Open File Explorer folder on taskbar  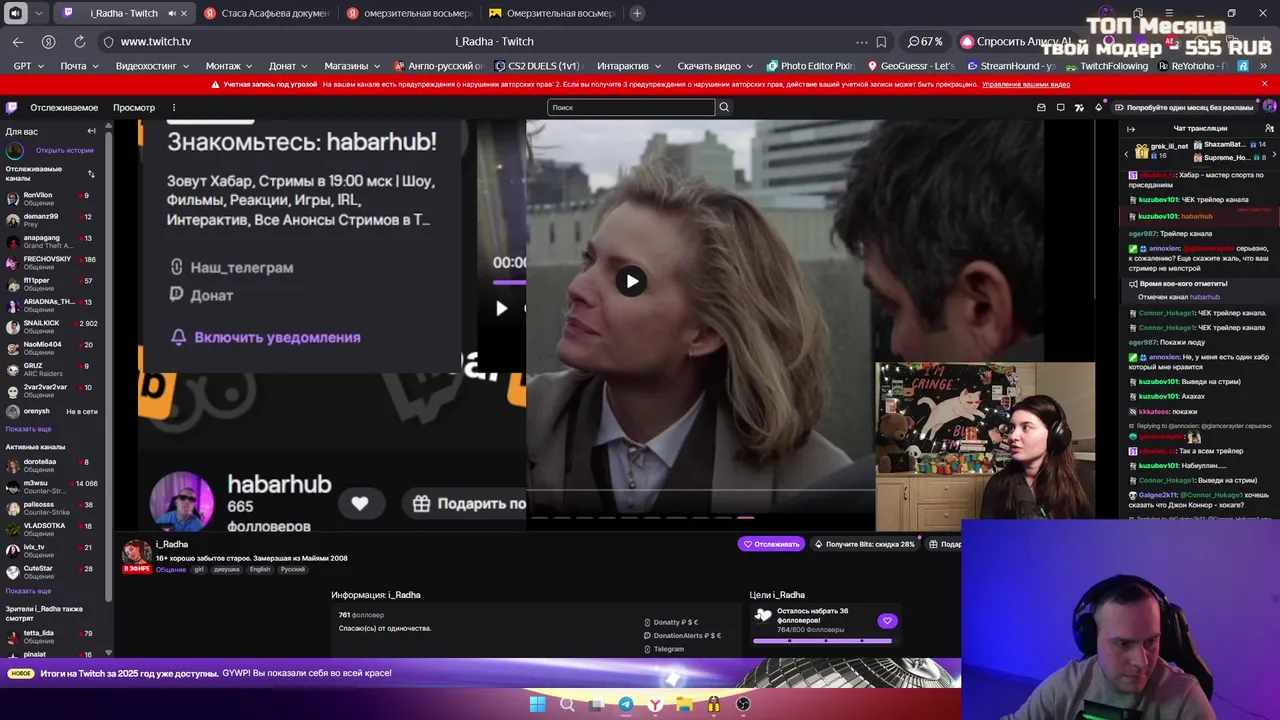684,704
